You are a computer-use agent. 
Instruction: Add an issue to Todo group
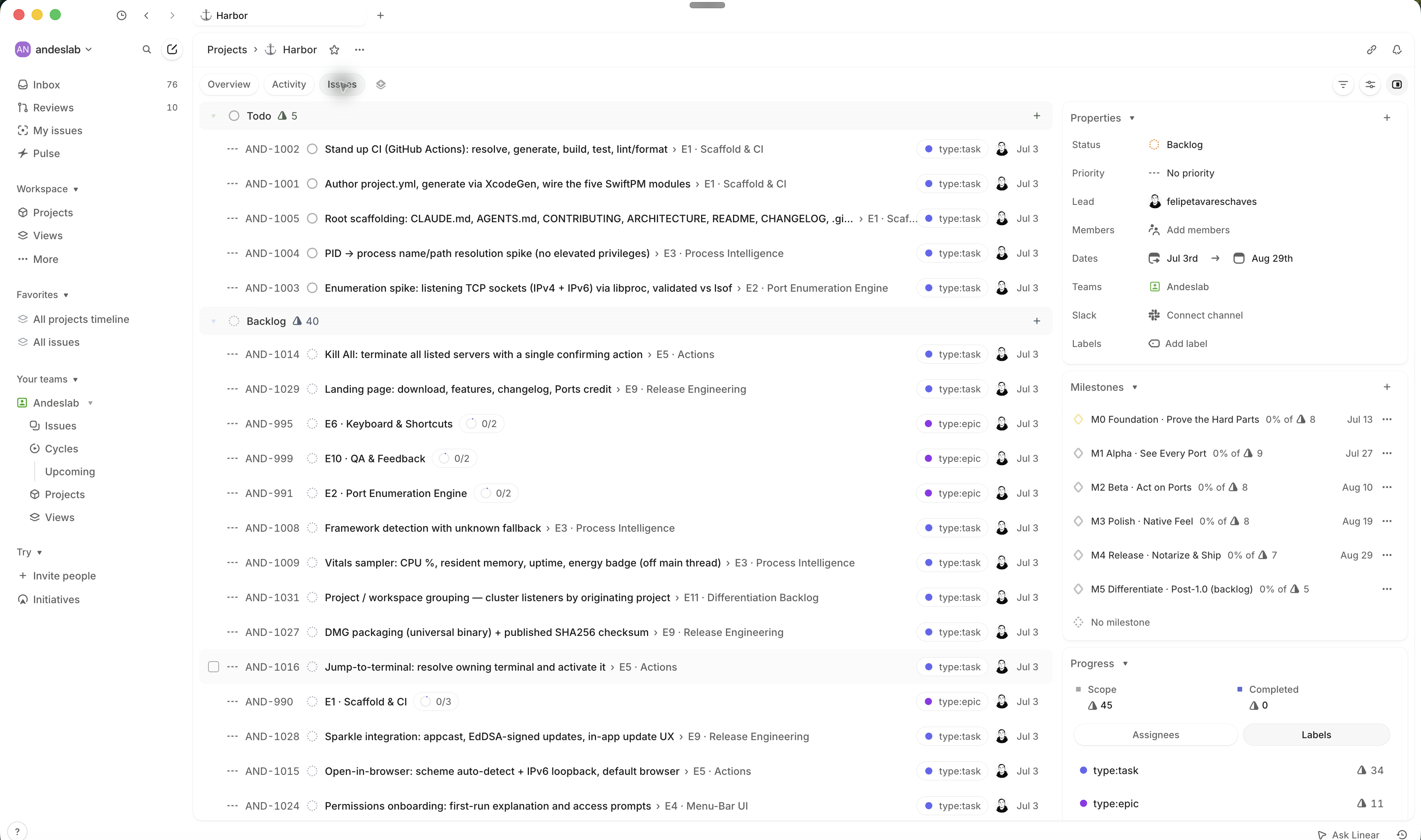click(1037, 116)
